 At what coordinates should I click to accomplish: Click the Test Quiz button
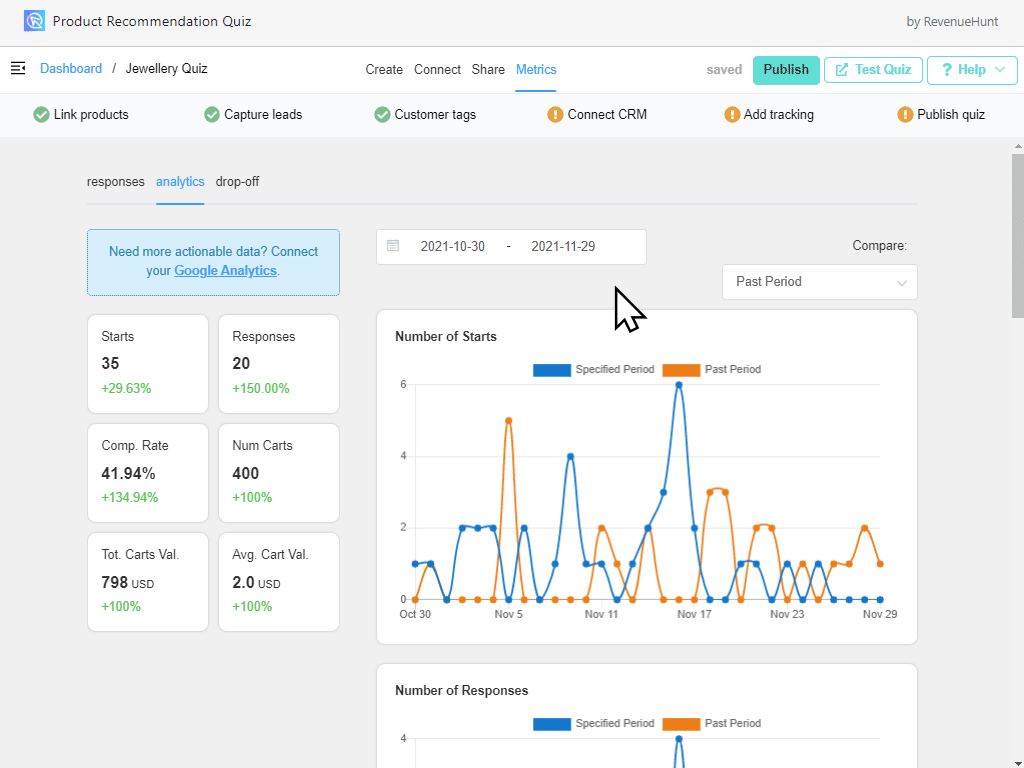(x=873, y=70)
